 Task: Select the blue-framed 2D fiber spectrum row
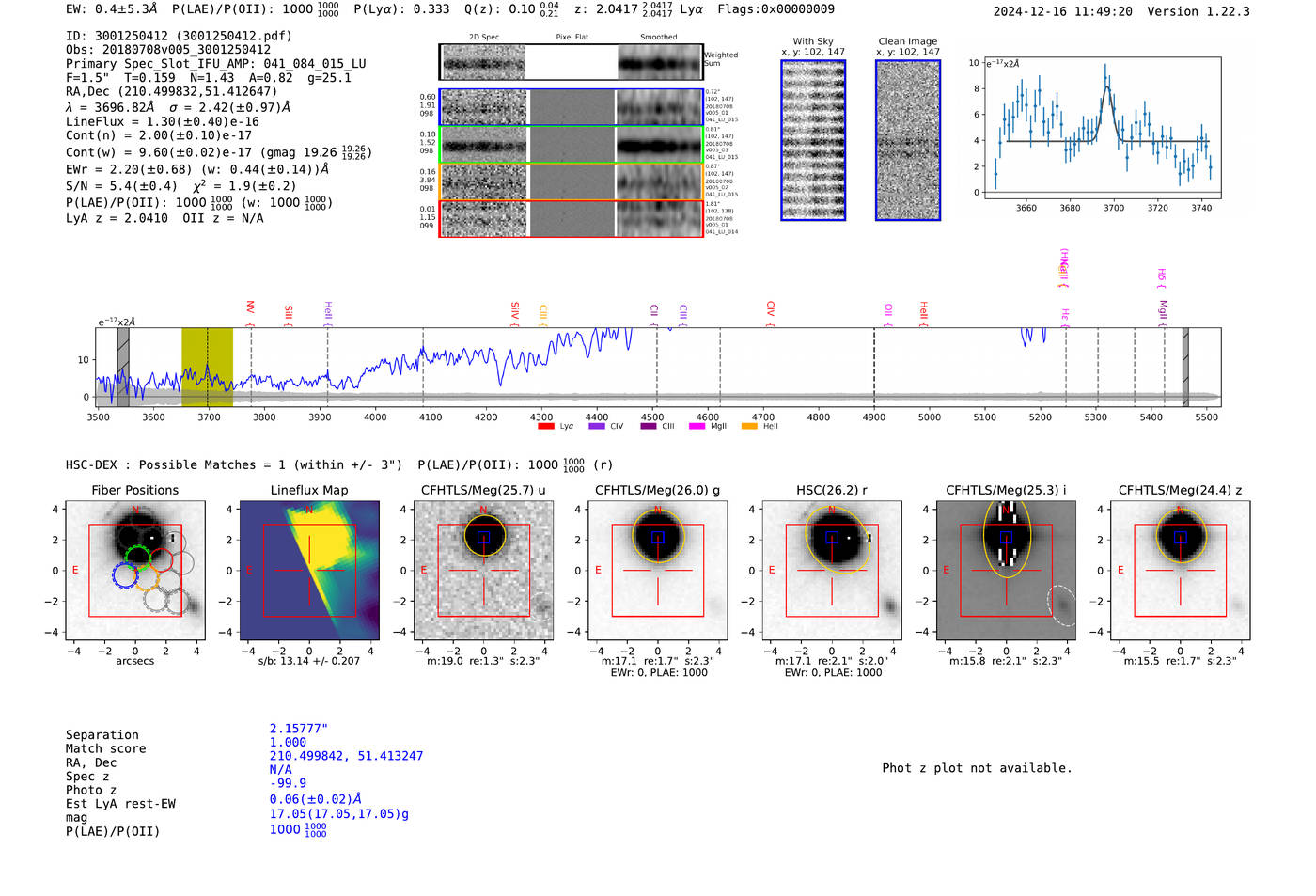[x=571, y=107]
